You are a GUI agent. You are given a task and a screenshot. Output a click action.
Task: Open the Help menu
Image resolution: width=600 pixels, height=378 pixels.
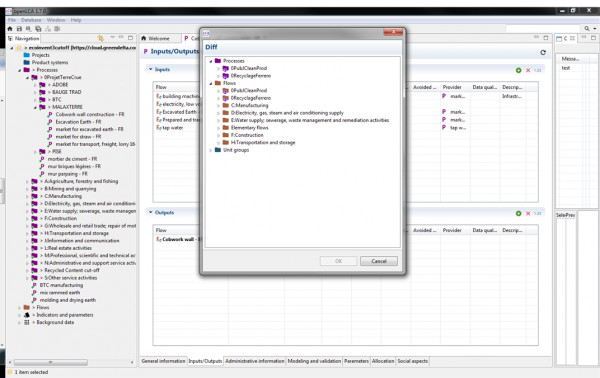click(x=76, y=20)
